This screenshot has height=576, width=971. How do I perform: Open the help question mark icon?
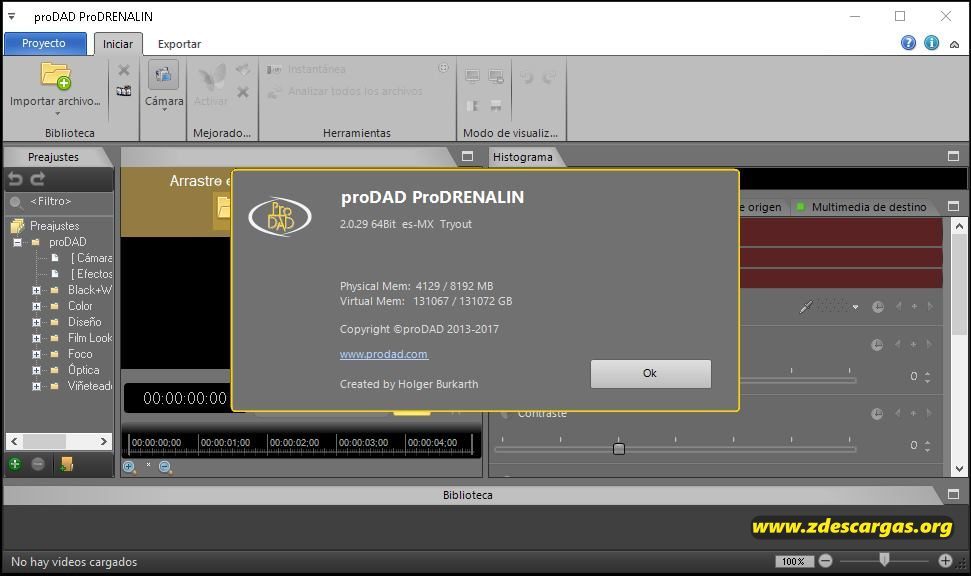click(x=908, y=43)
